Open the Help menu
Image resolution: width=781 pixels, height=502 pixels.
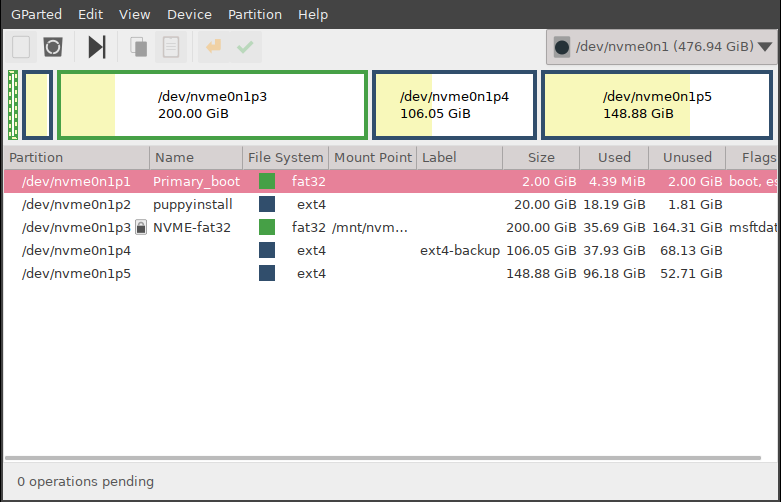pos(313,14)
